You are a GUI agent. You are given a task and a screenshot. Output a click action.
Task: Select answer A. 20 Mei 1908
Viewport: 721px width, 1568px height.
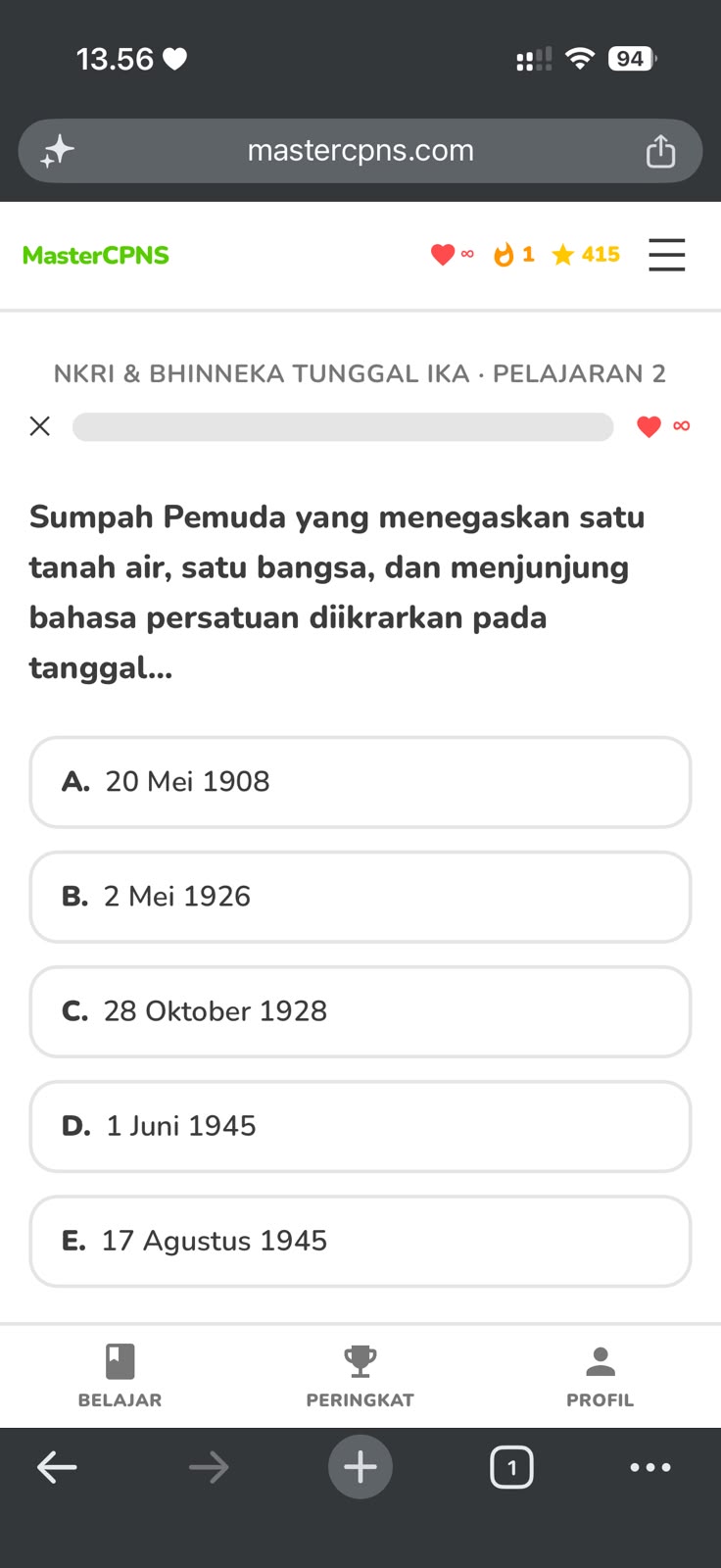pyautogui.click(x=360, y=782)
